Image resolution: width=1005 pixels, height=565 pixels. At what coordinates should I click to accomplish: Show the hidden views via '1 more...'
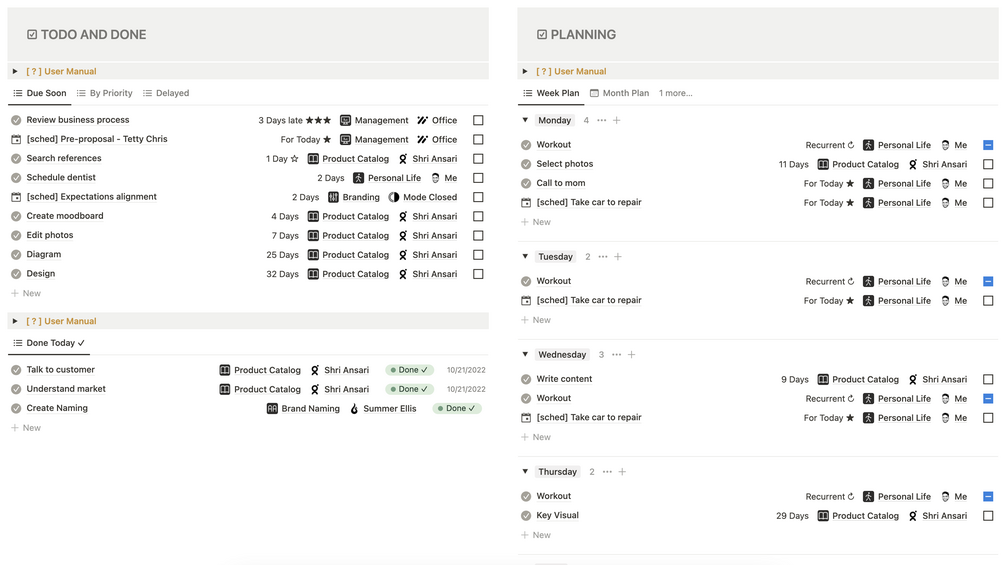pyautogui.click(x=676, y=93)
